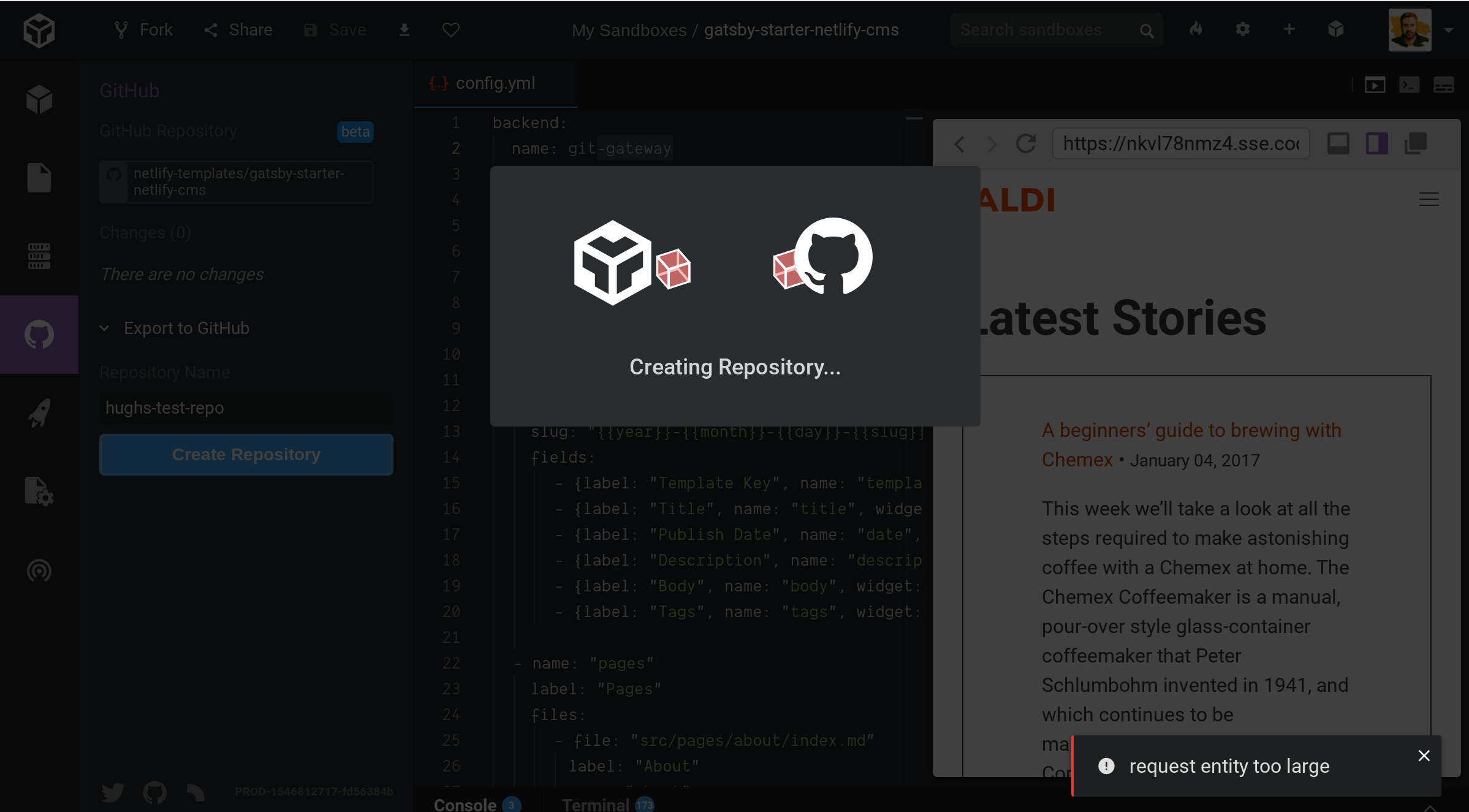Toggle side panel layout icon in preview toolbar
The width and height of the screenshot is (1469, 812).
coord(1376,143)
